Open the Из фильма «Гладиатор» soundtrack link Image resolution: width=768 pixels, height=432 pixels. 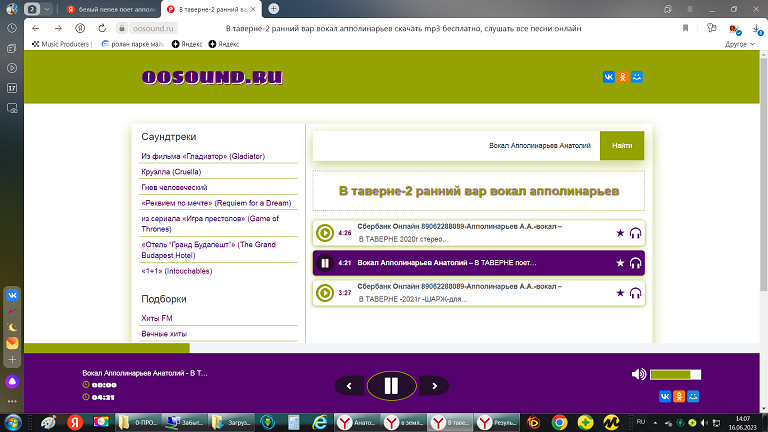(203, 156)
